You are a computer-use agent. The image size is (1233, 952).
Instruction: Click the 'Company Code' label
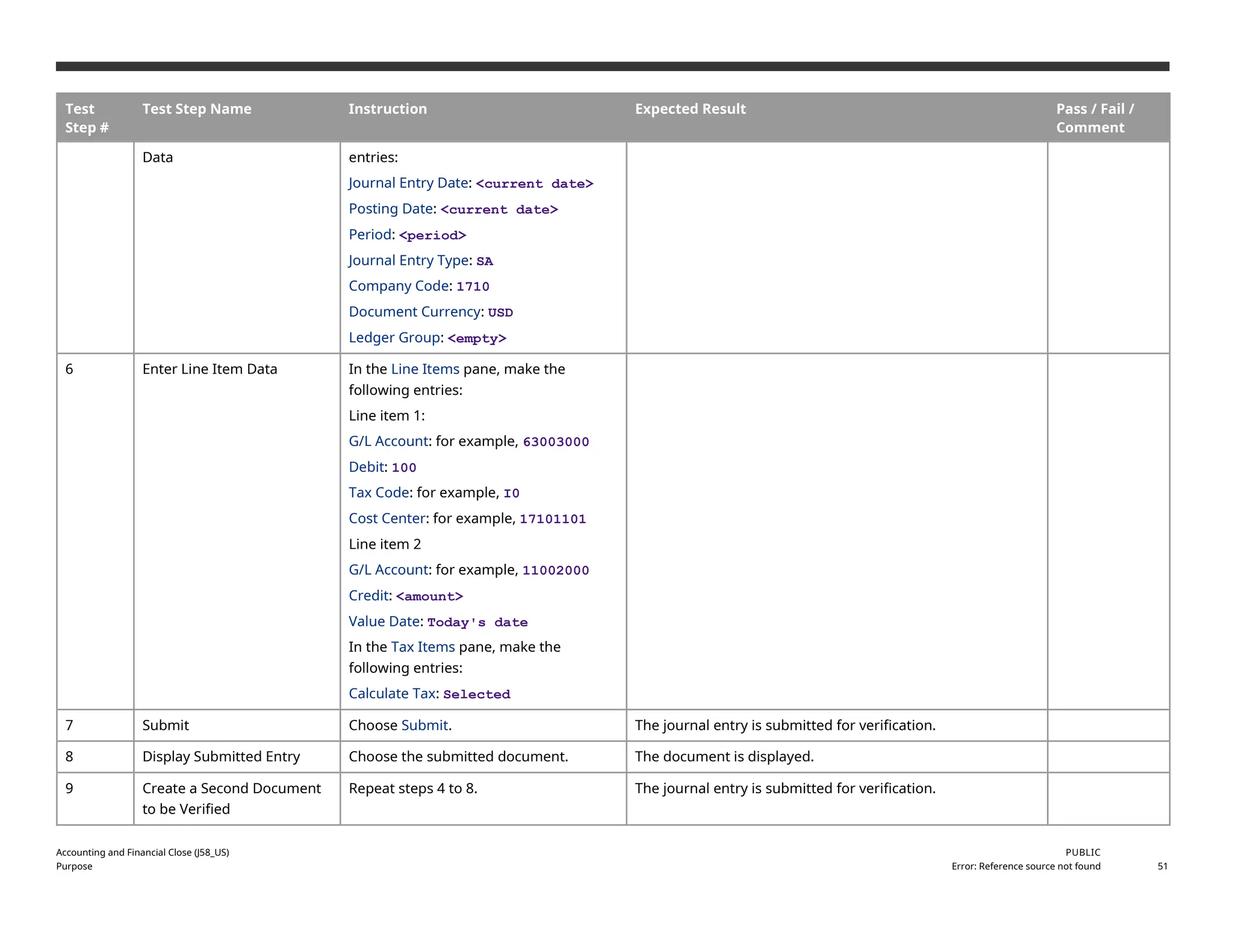[x=399, y=286]
